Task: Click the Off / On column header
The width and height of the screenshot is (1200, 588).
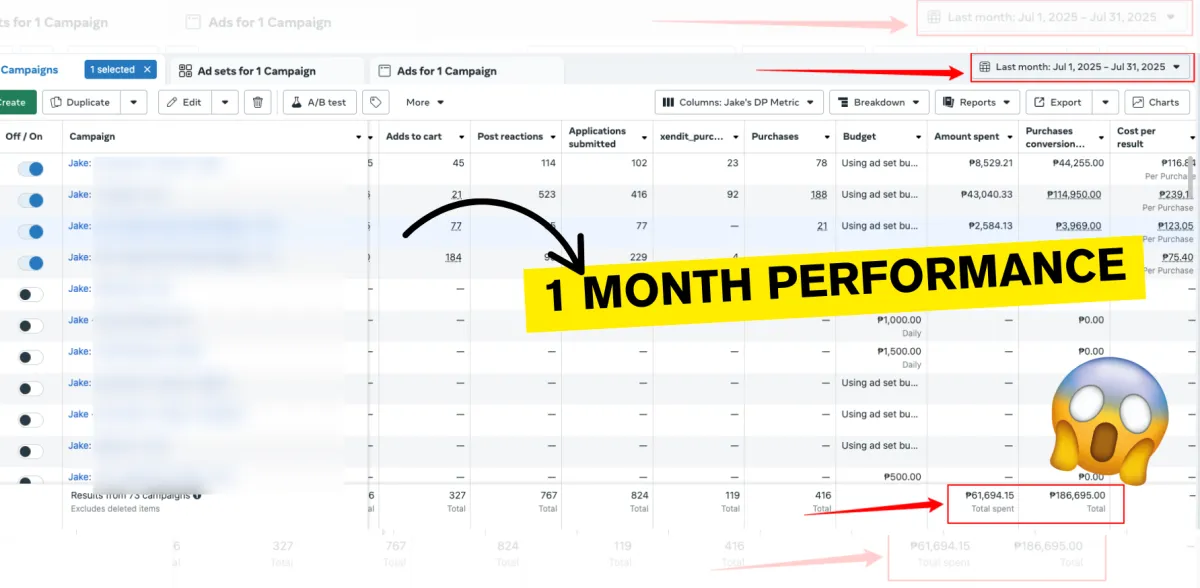Action: [24, 137]
